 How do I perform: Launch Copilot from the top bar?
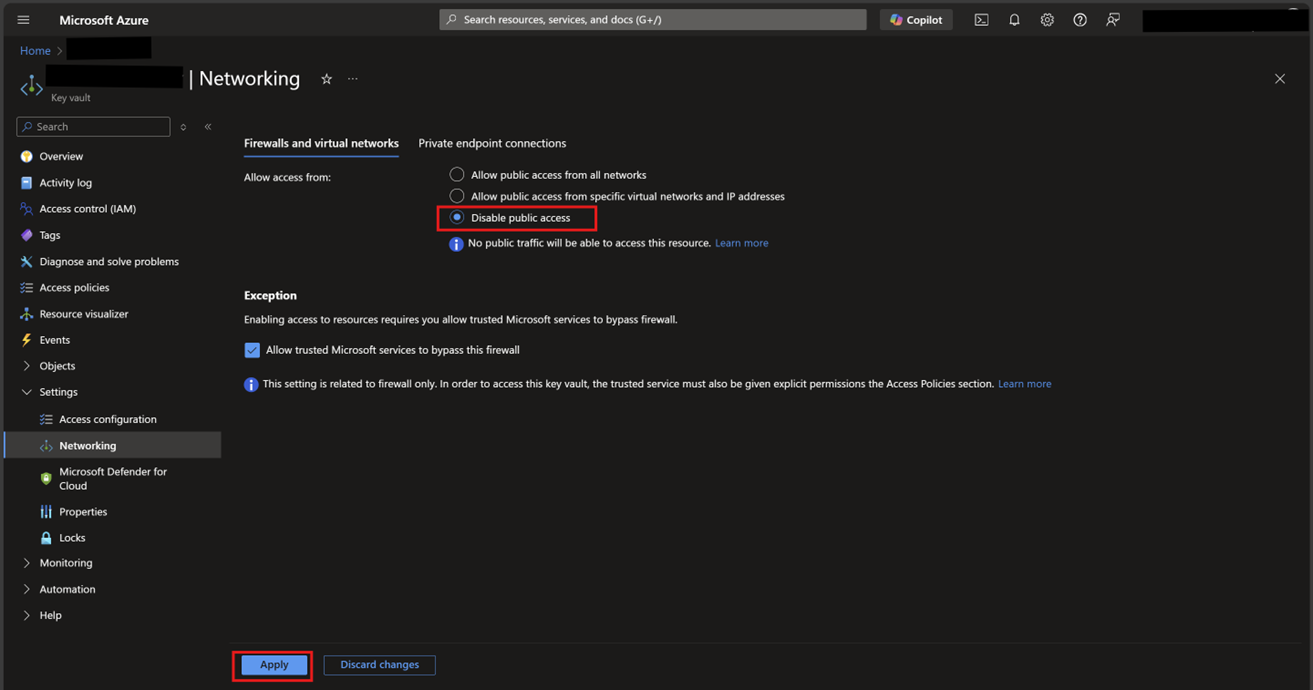coord(915,20)
